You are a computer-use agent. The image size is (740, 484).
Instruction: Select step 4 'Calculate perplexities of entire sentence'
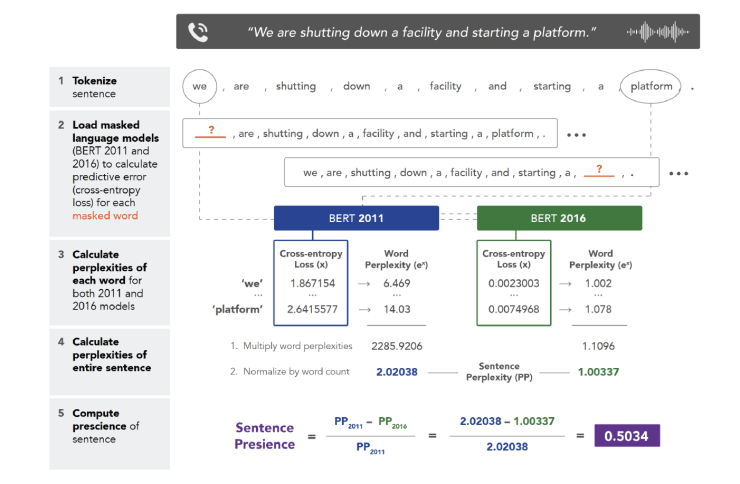109,361
